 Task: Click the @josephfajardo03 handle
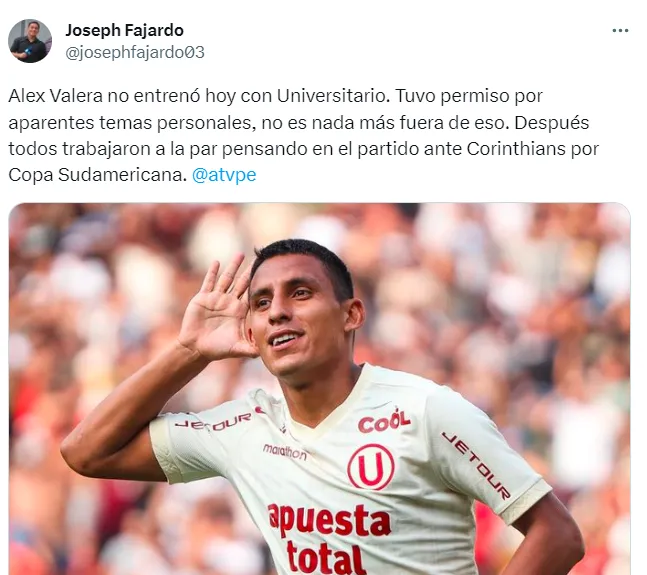coord(135,52)
